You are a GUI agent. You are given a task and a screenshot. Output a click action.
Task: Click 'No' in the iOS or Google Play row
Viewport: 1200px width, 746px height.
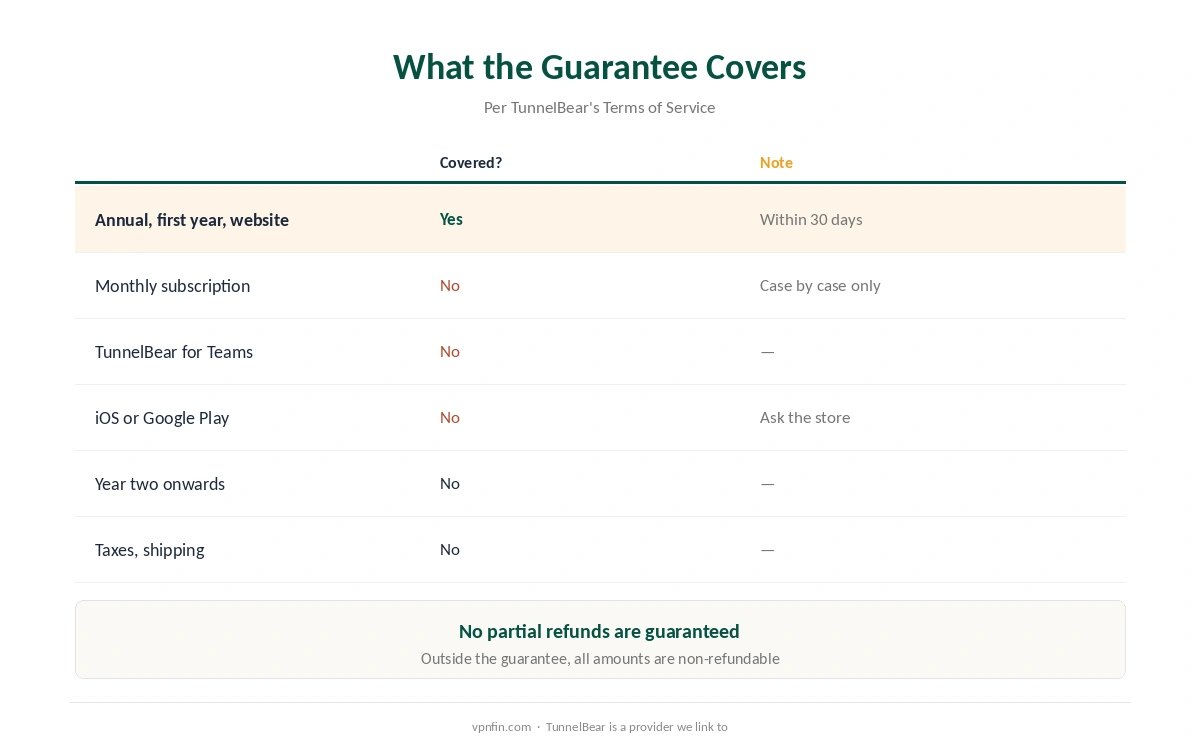point(450,417)
